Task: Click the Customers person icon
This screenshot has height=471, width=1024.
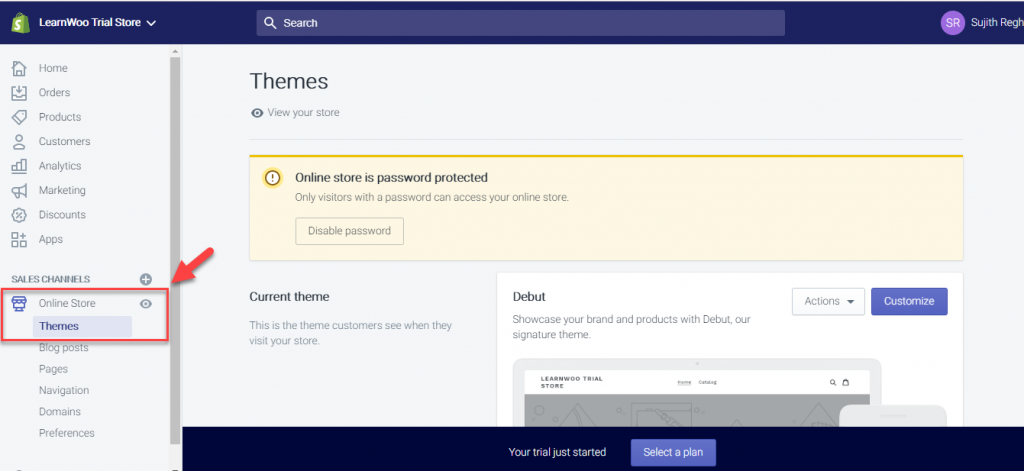Action: coord(19,142)
